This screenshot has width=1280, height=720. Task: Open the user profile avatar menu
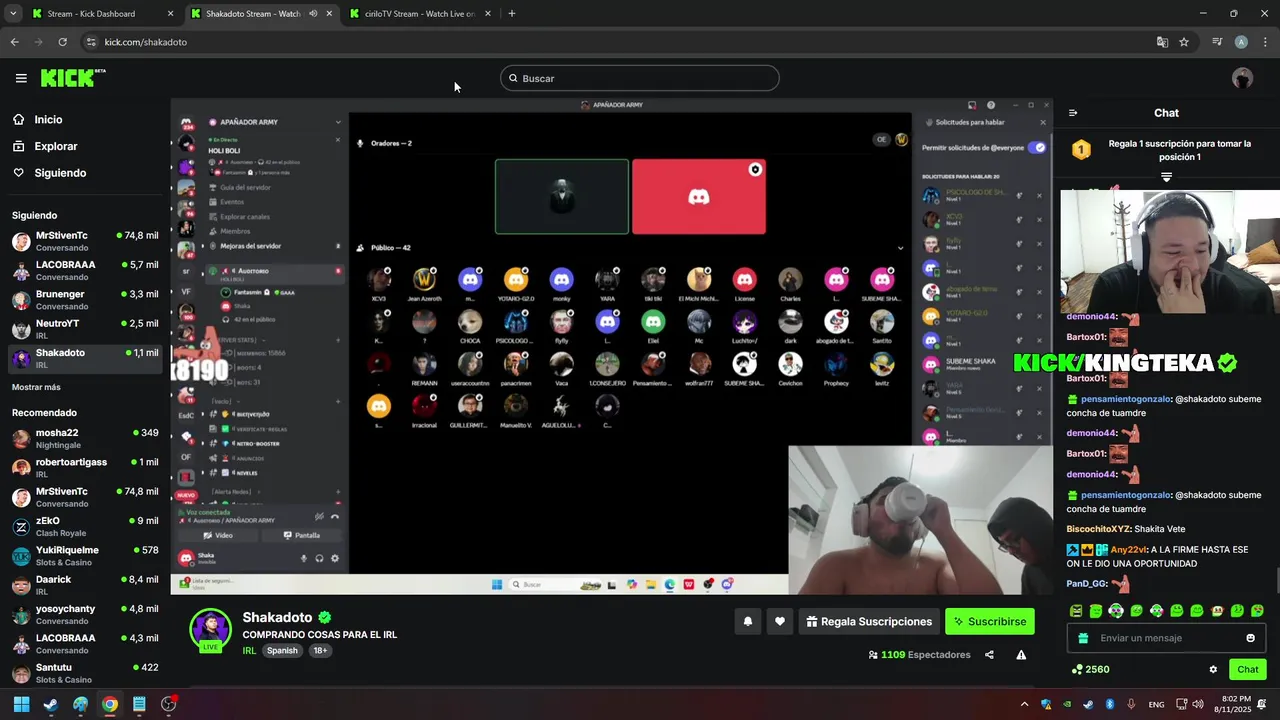1242,78
